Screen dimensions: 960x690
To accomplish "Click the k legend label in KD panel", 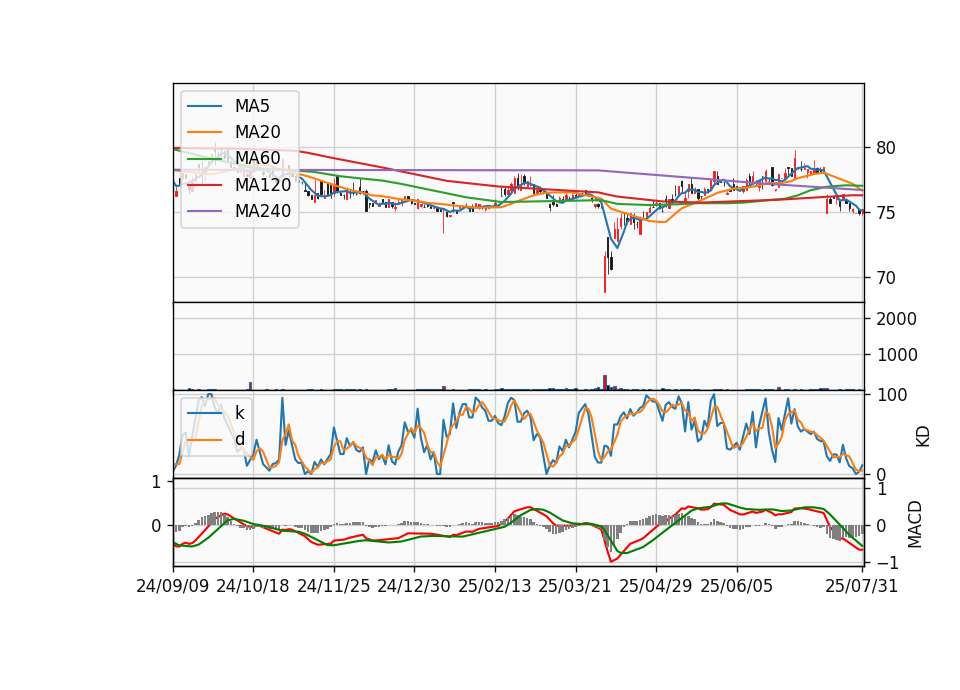I will [x=239, y=413].
